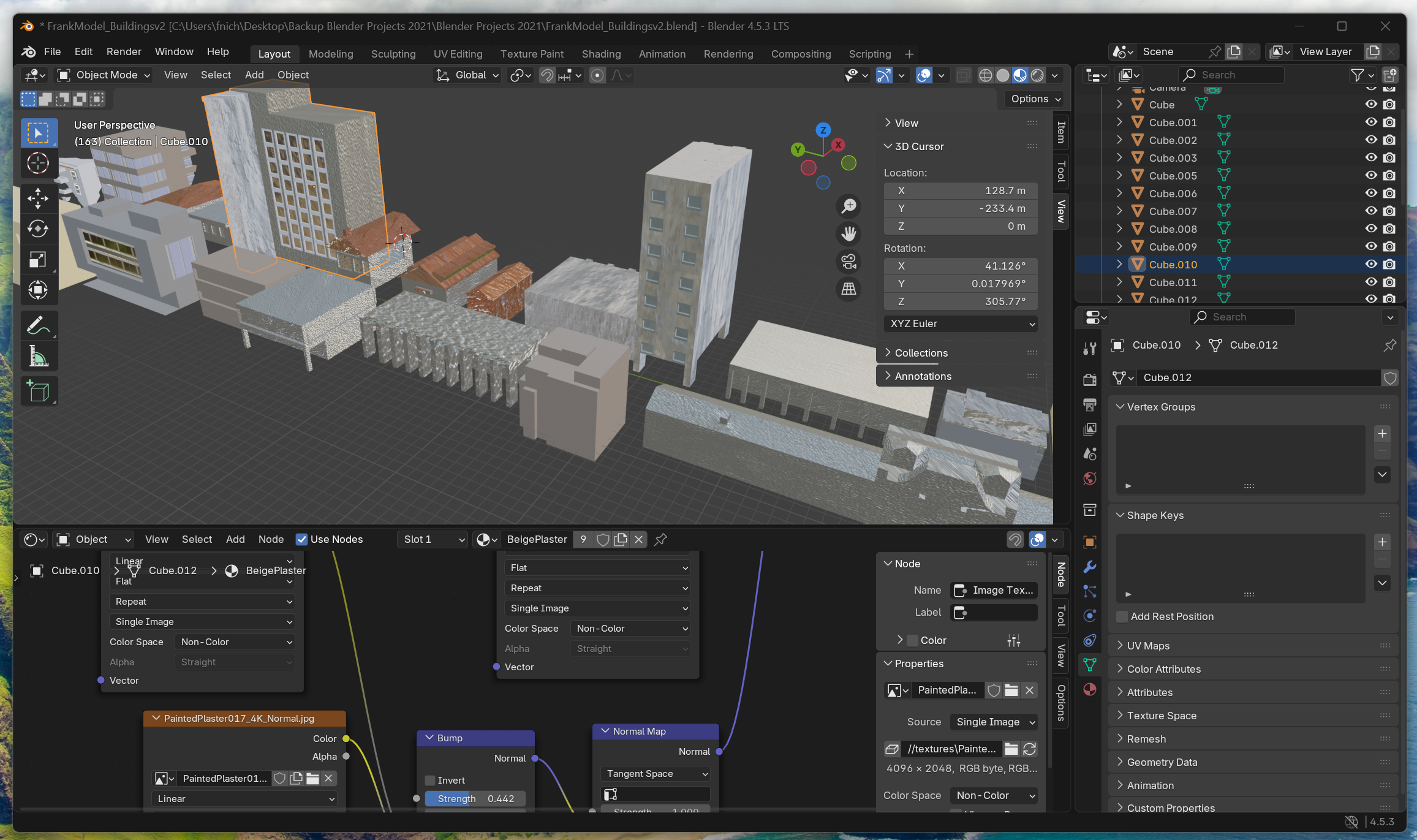Click the Bump Strength slider
This screenshot has width=1417, height=840.
point(475,798)
